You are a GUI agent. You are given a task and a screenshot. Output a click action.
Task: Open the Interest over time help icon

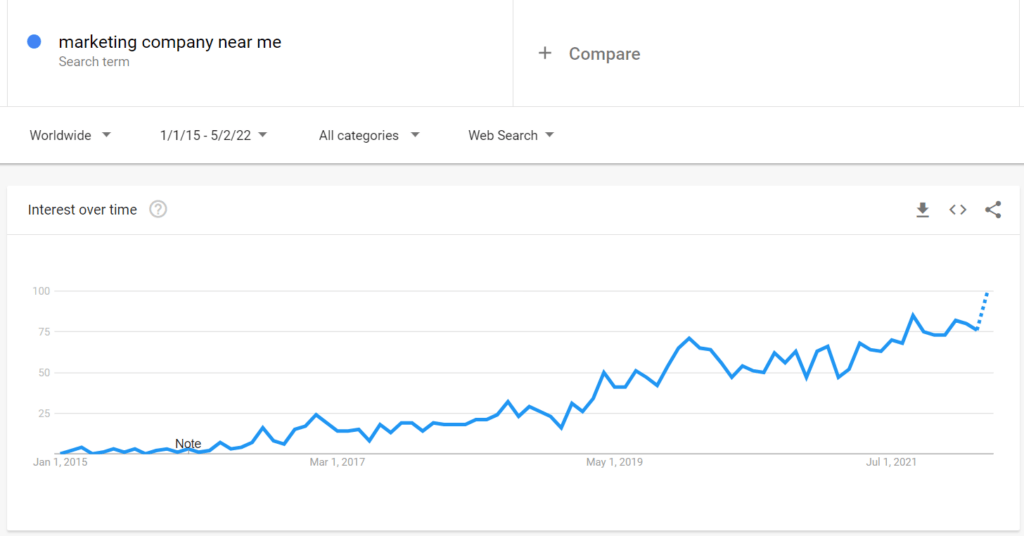(158, 210)
